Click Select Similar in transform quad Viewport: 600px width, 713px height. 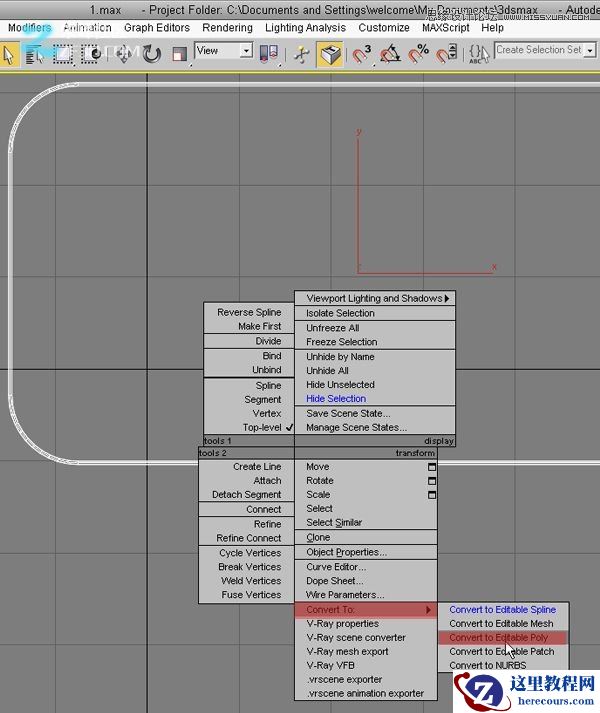pyautogui.click(x=366, y=522)
